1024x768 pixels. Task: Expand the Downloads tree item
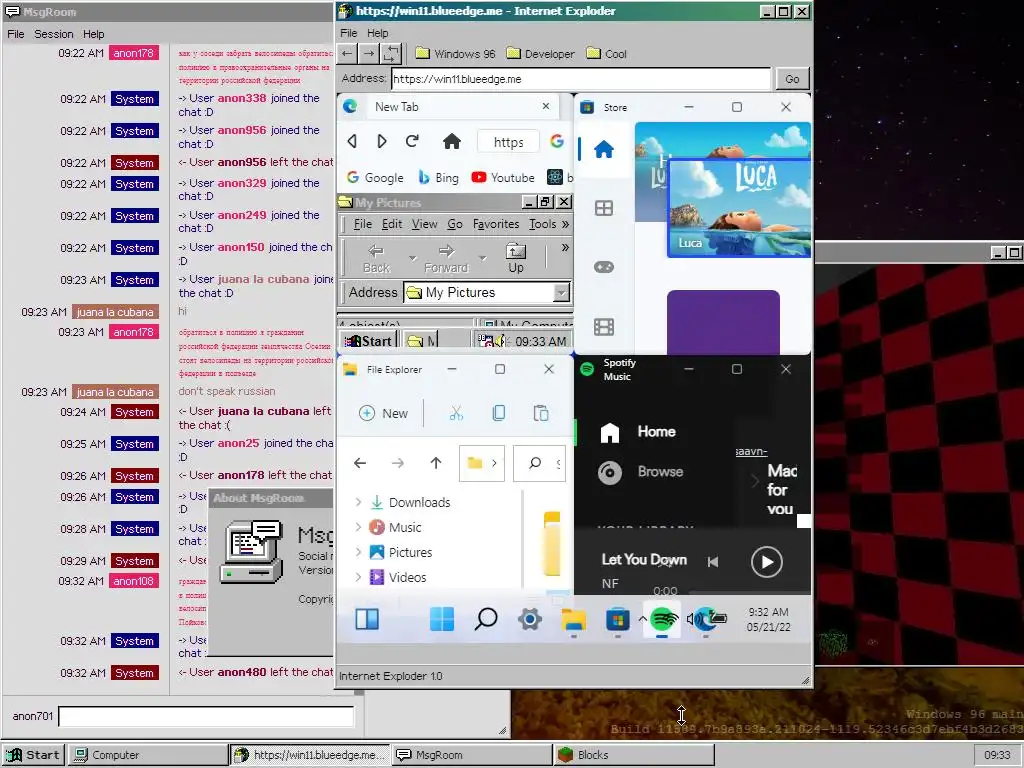(x=358, y=502)
